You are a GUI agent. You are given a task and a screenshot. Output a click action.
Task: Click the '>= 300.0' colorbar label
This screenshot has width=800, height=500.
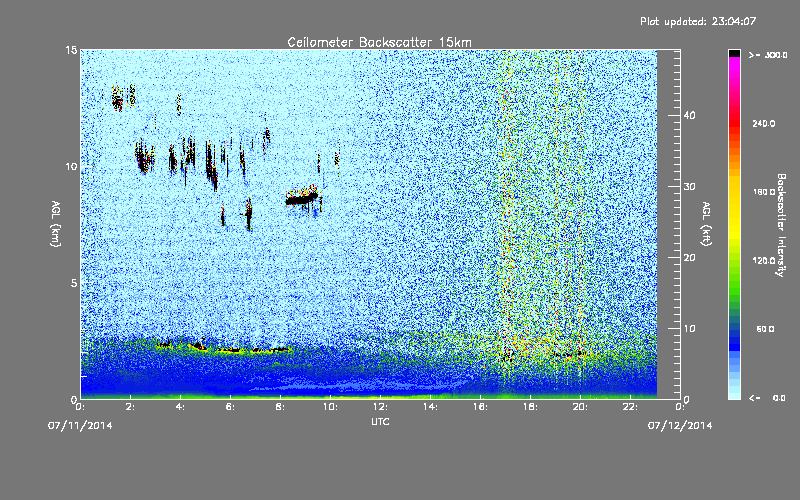coord(768,55)
